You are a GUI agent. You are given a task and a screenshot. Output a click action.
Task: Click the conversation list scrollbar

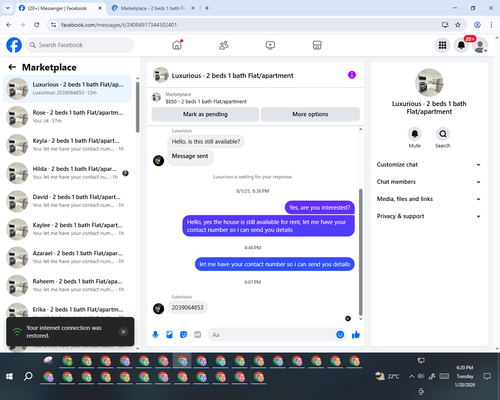138,107
